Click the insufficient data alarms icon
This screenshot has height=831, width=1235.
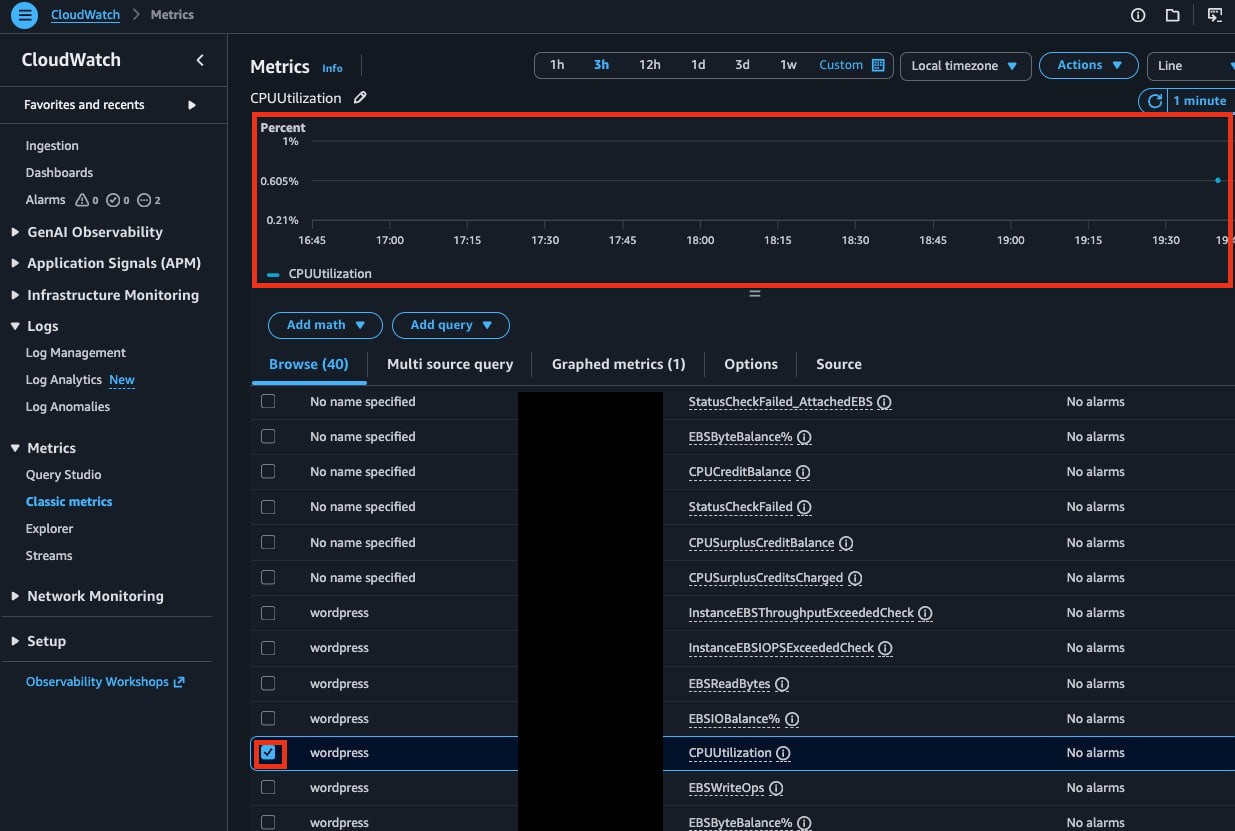tap(144, 200)
